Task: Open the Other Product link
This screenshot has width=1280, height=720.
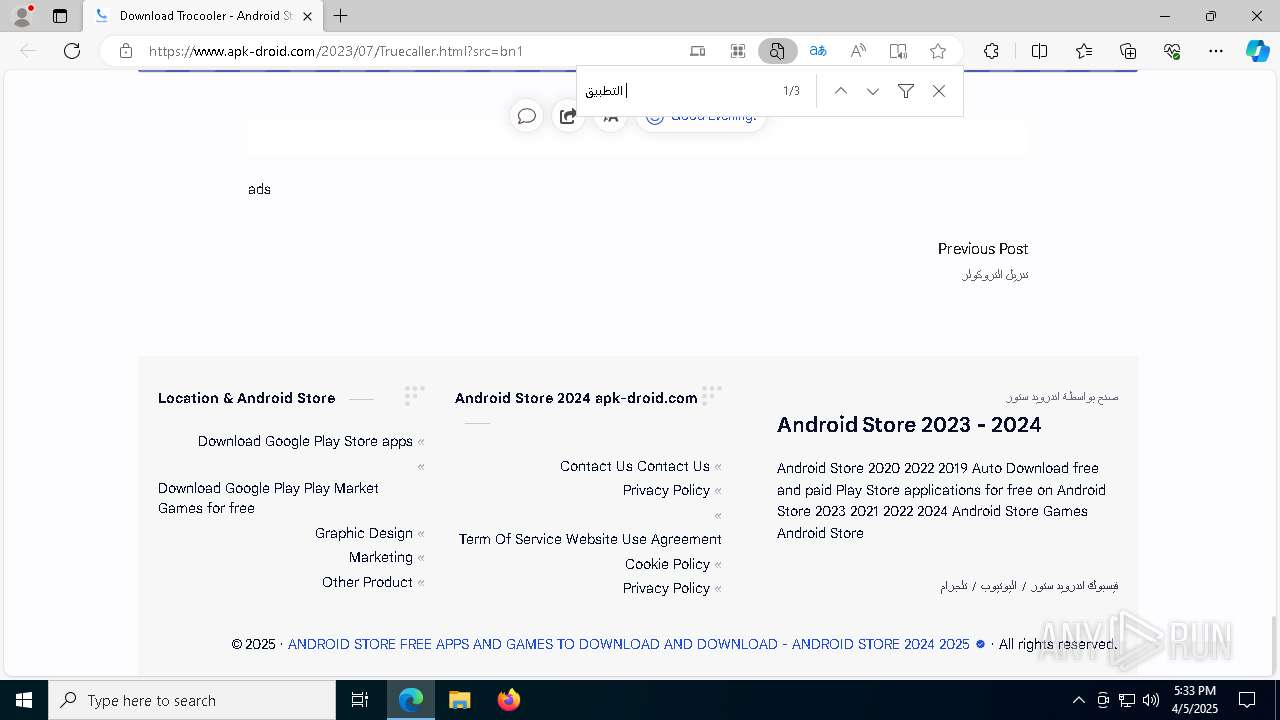Action: tap(367, 582)
